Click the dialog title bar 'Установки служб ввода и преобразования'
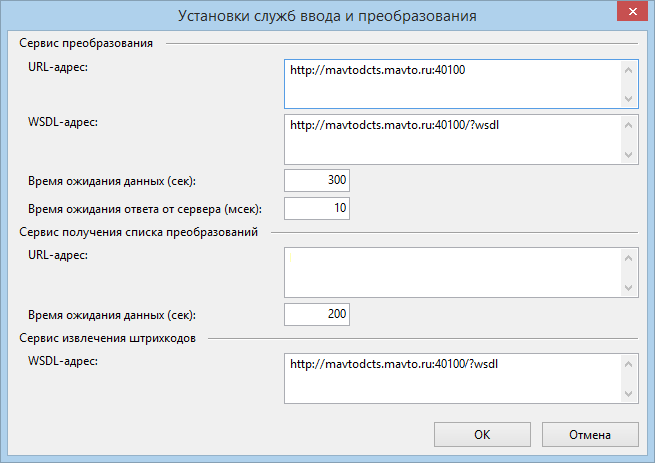655x463 pixels. click(x=327, y=16)
